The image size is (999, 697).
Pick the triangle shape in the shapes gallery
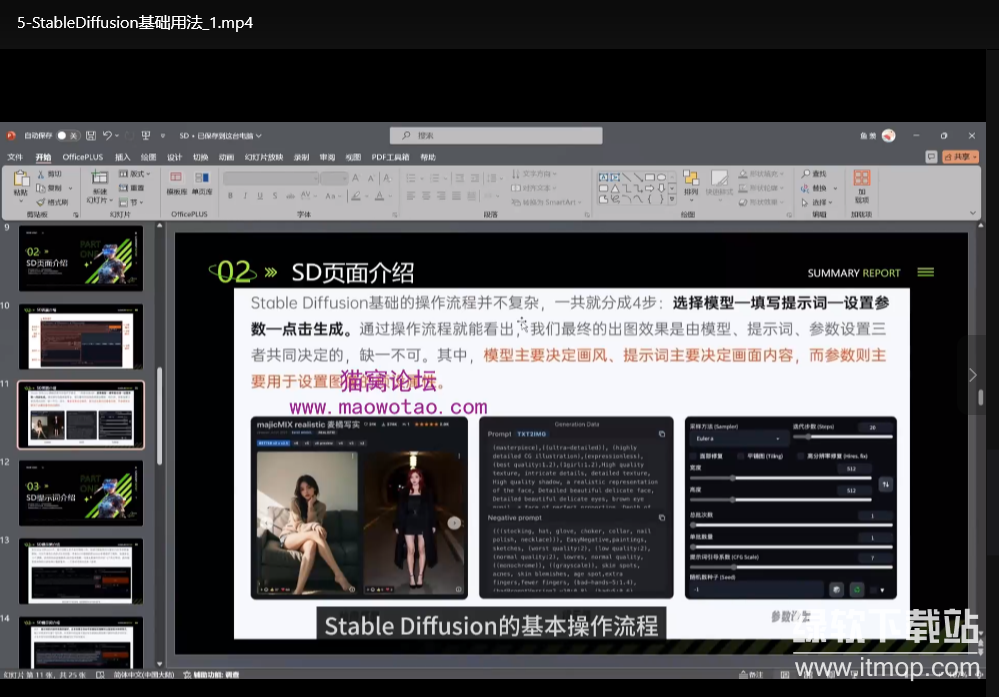click(x=615, y=189)
